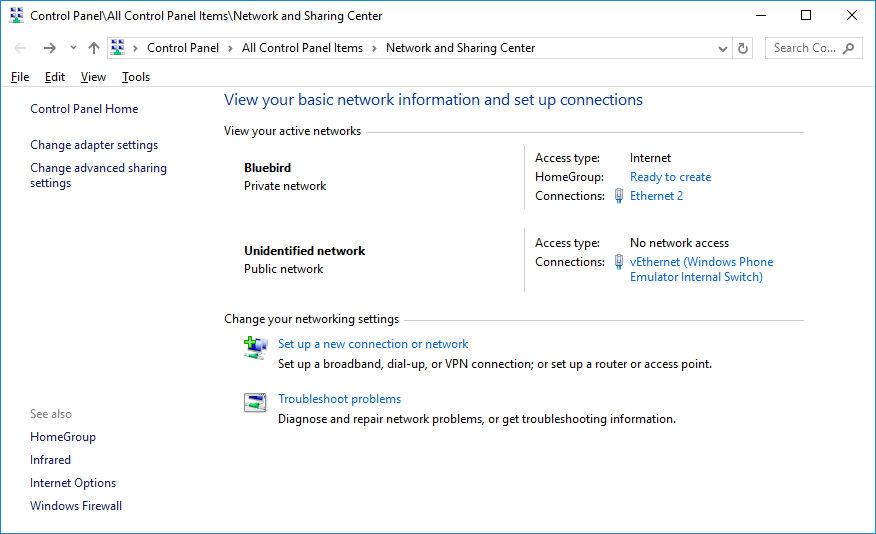Click the Forward arrow navigation button
This screenshot has height=534, width=876.
tap(50, 48)
